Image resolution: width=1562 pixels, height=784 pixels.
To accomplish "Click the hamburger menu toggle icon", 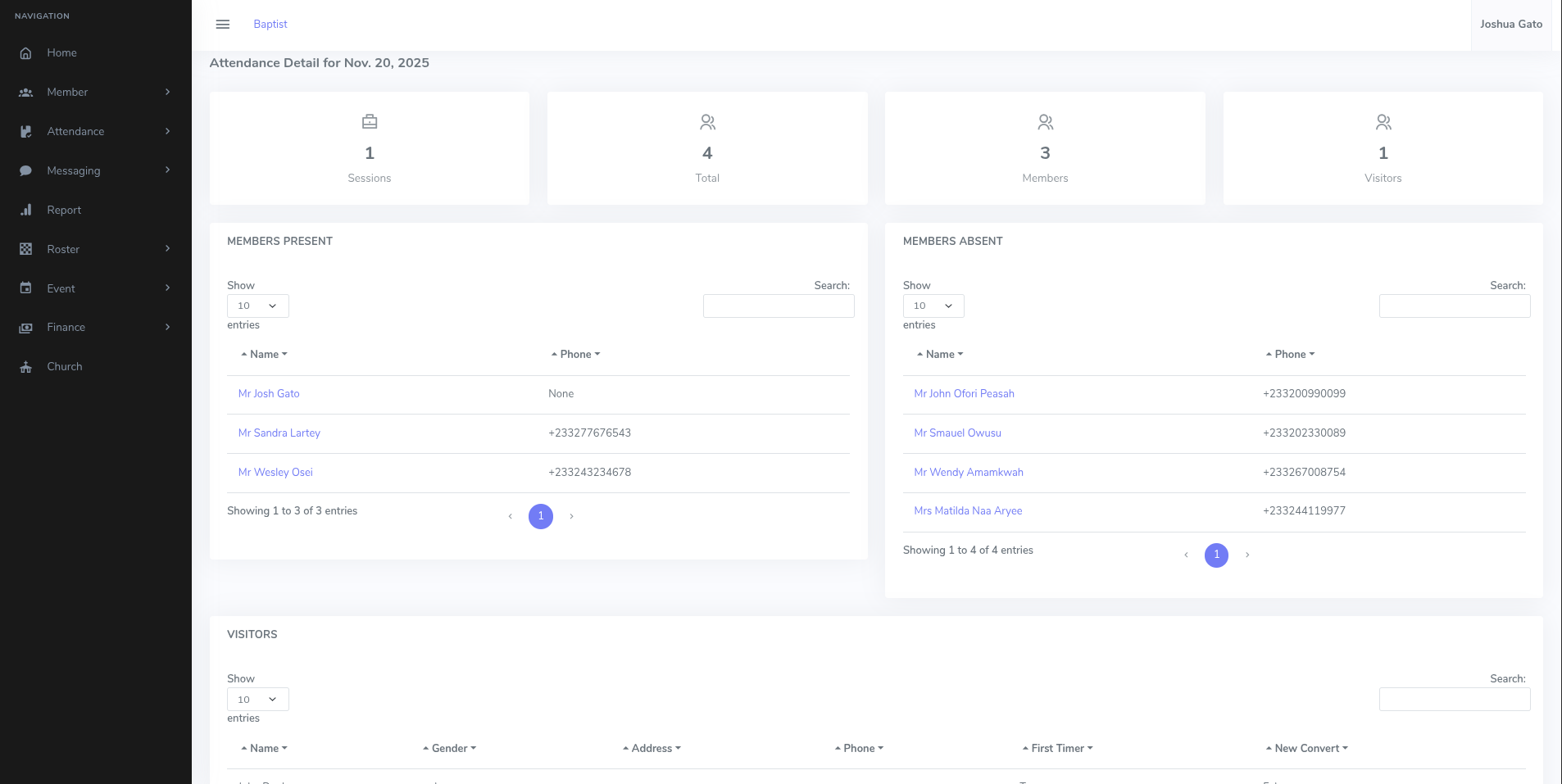I will [222, 25].
